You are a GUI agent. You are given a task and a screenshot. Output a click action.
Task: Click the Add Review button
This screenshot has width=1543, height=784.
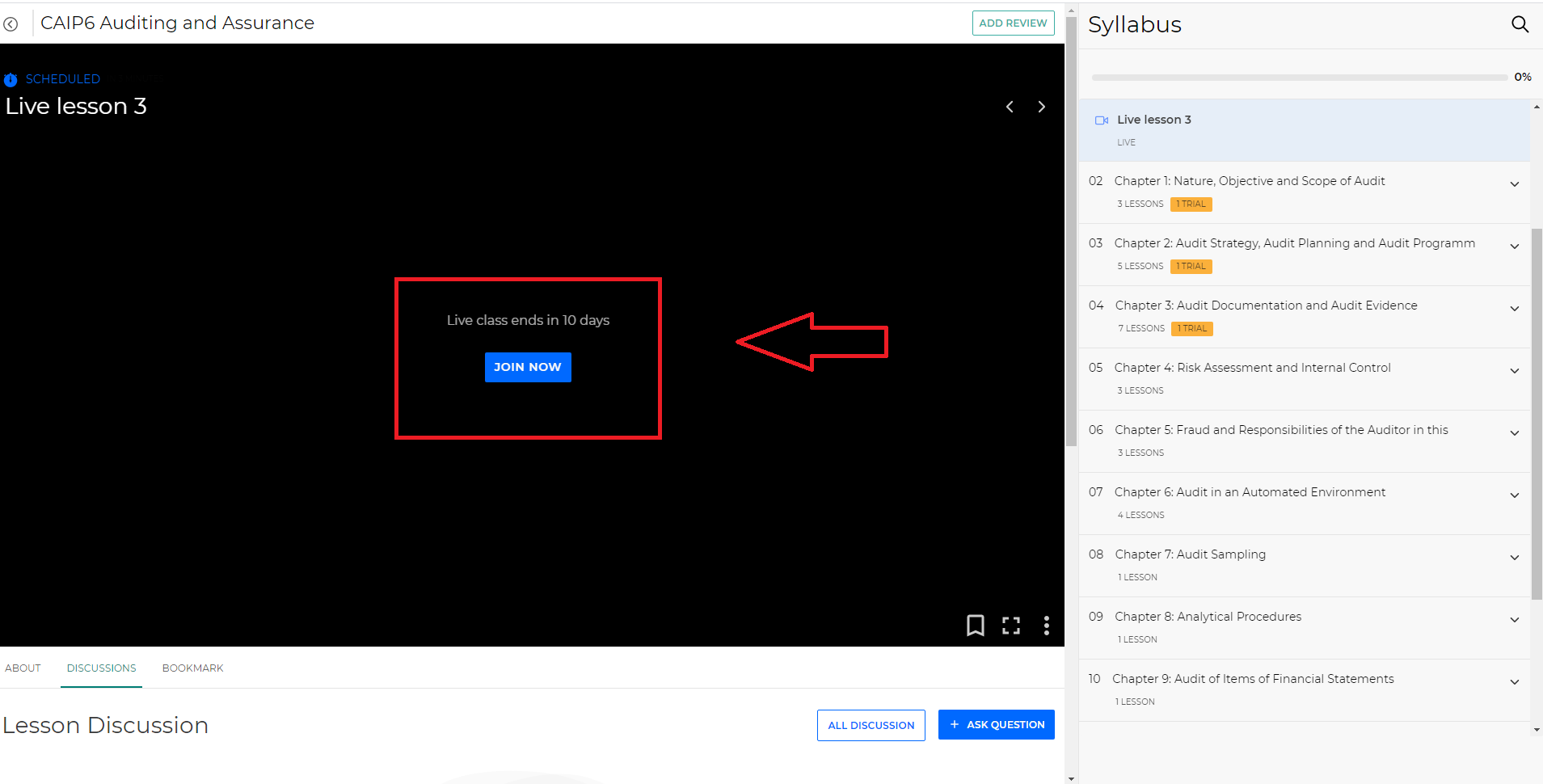1013,23
